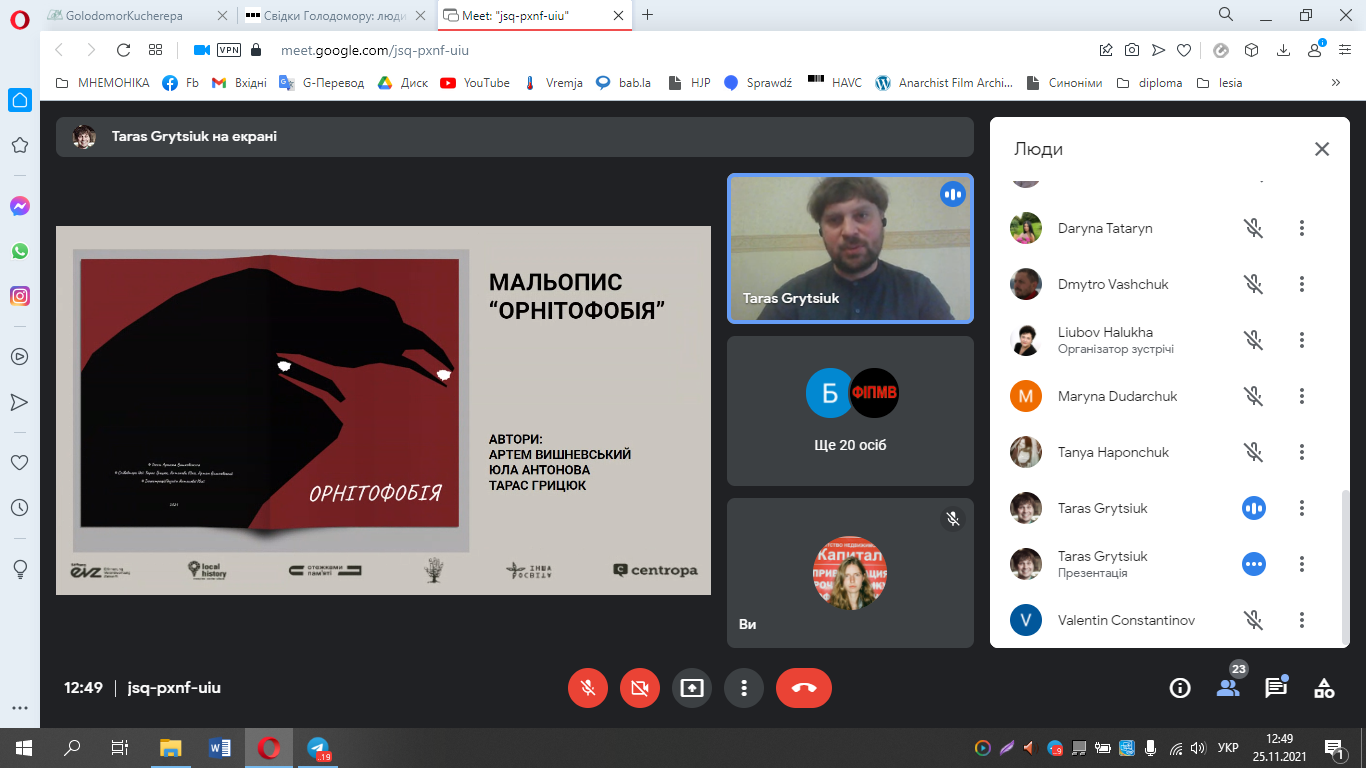Click muted mic icon for Dmytro Vashchuk
This screenshot has width=1366, height=768.
point(1254,284)
